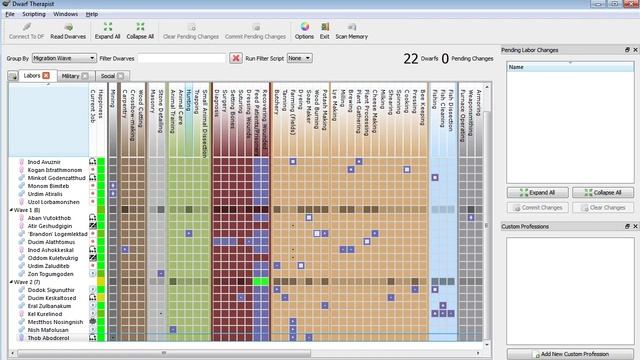The image size is (640, 360).
Task: Click the yellow happiness cell of Ducim Keskaltosed
Action: [101, 298]
